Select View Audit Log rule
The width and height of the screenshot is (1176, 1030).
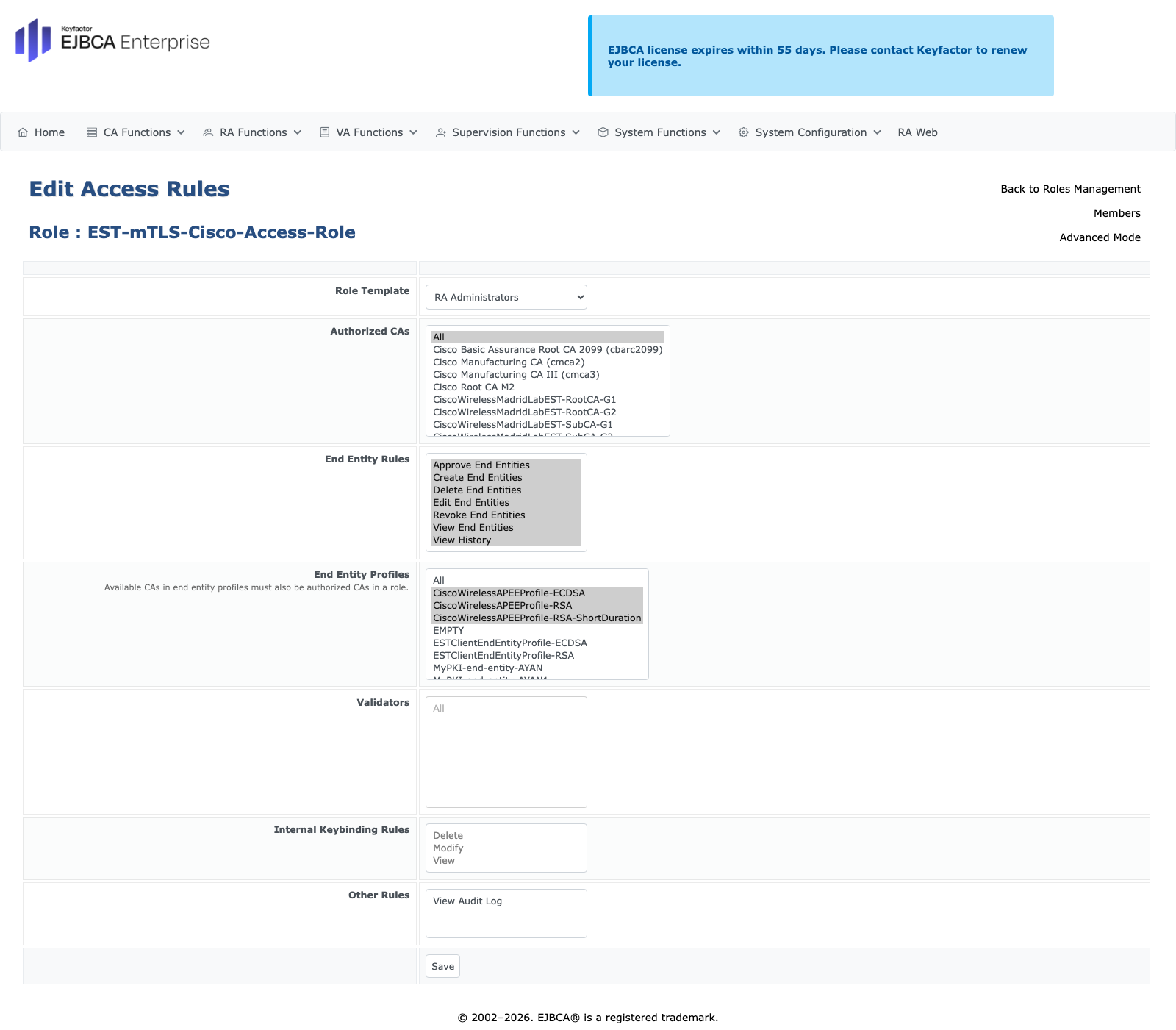(506, 901)
